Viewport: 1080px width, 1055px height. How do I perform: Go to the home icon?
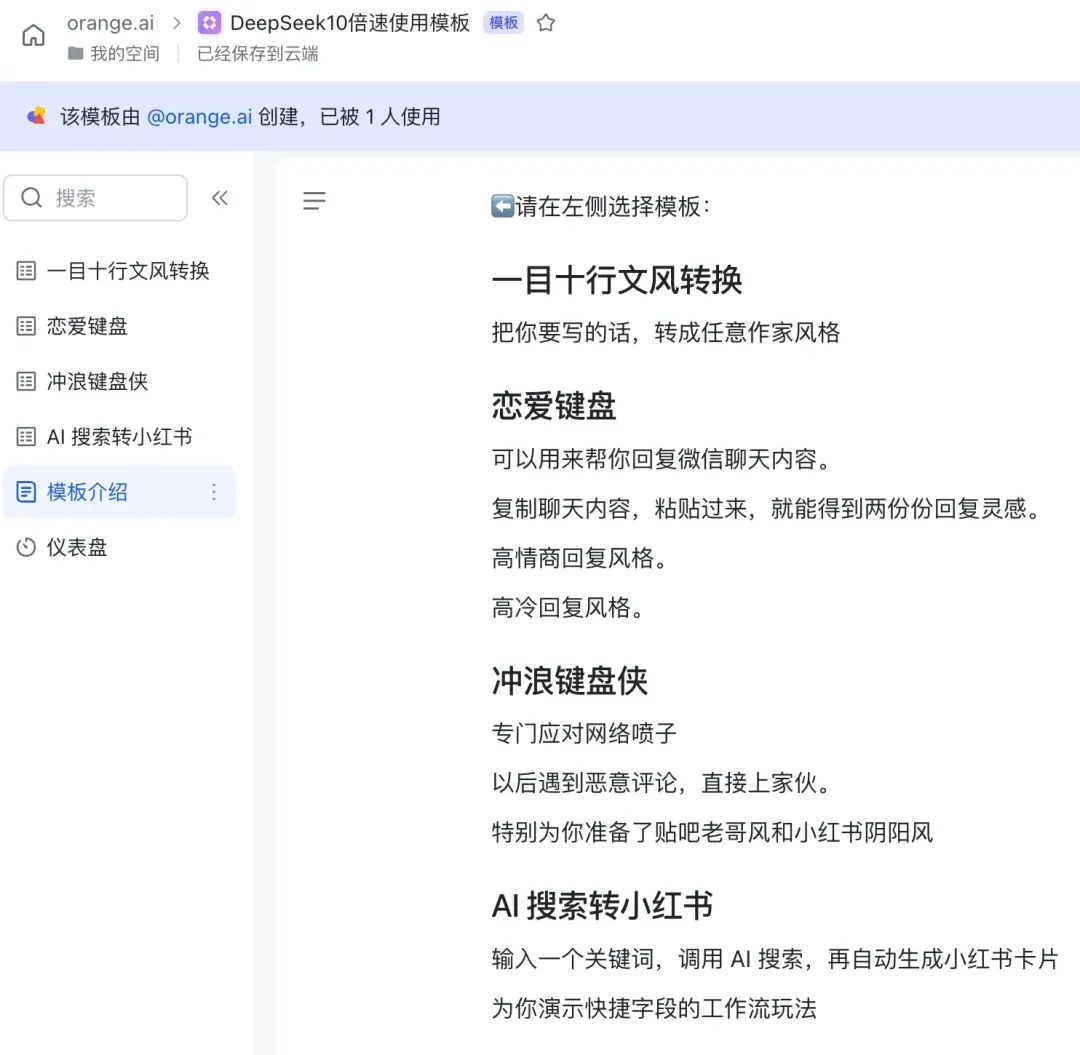[33, 34]
